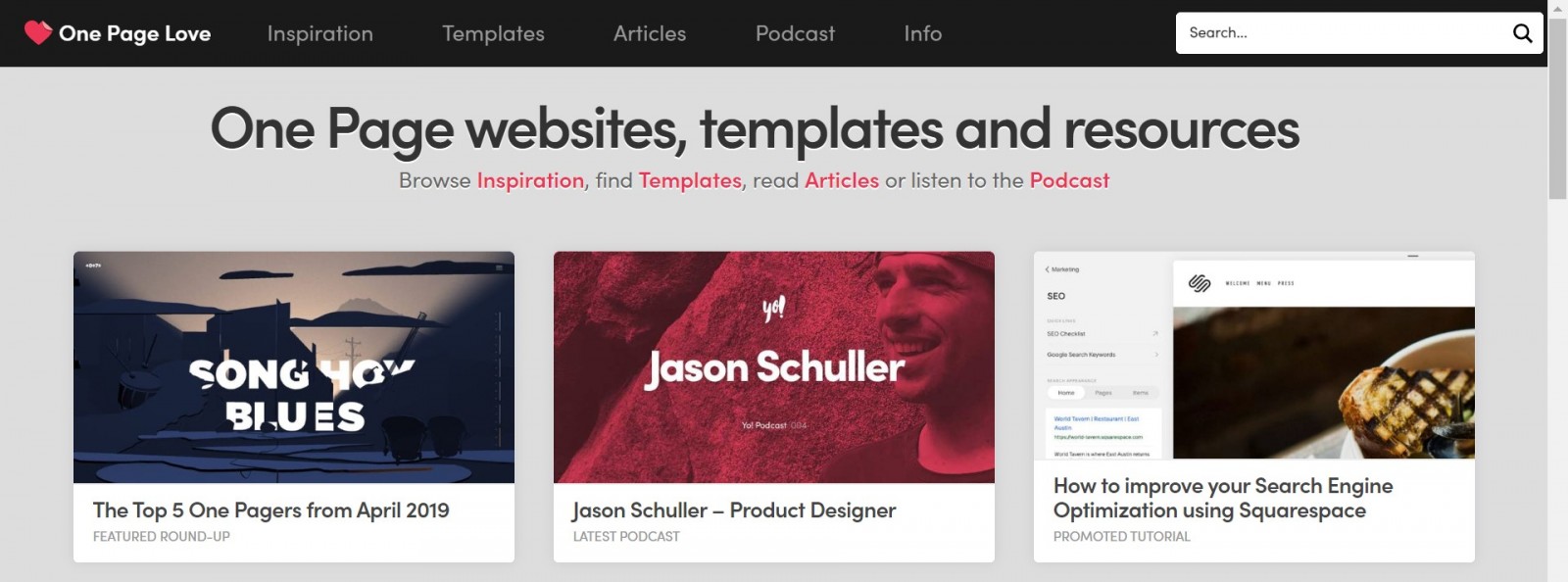1568x582 pixels.
Task: Follow the pink Podcast link in subtitle
Action: (1069, 180)
